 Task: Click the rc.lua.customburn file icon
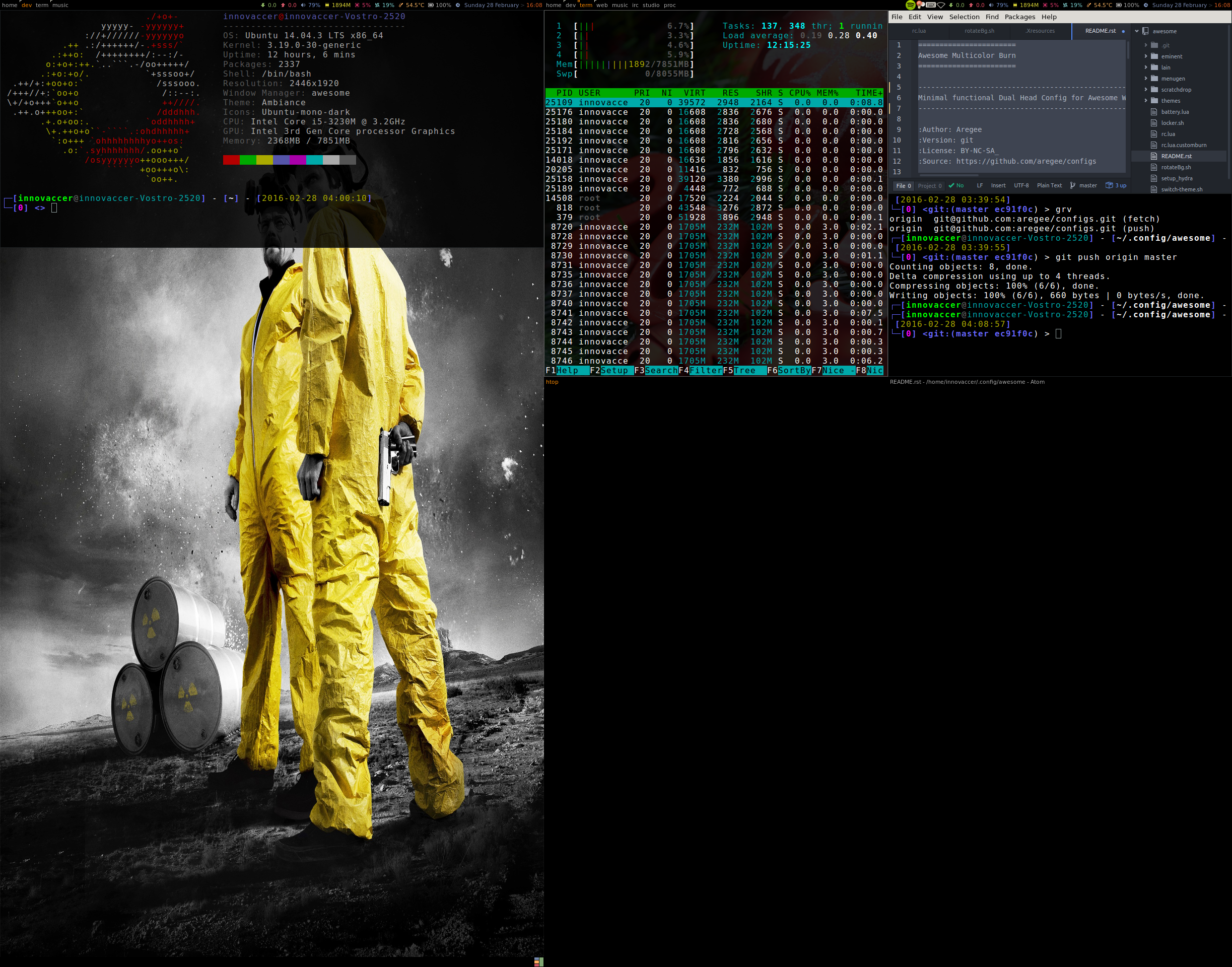(x=1154, y=145)
